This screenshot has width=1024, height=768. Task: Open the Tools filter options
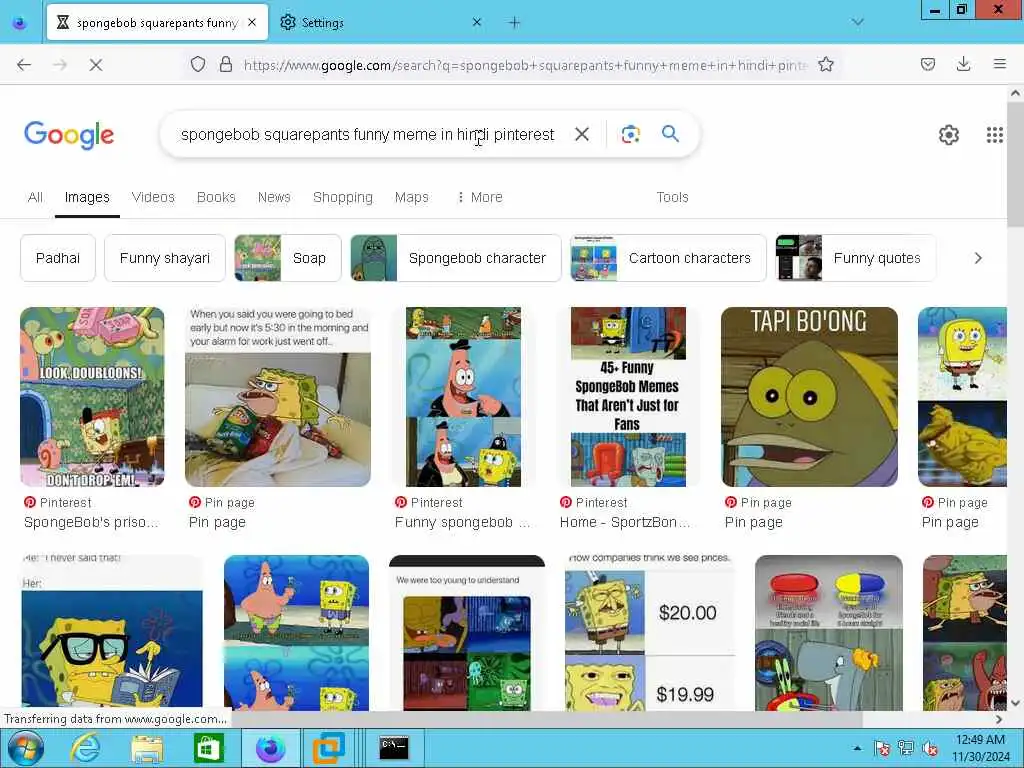click(x=672, y=197)
